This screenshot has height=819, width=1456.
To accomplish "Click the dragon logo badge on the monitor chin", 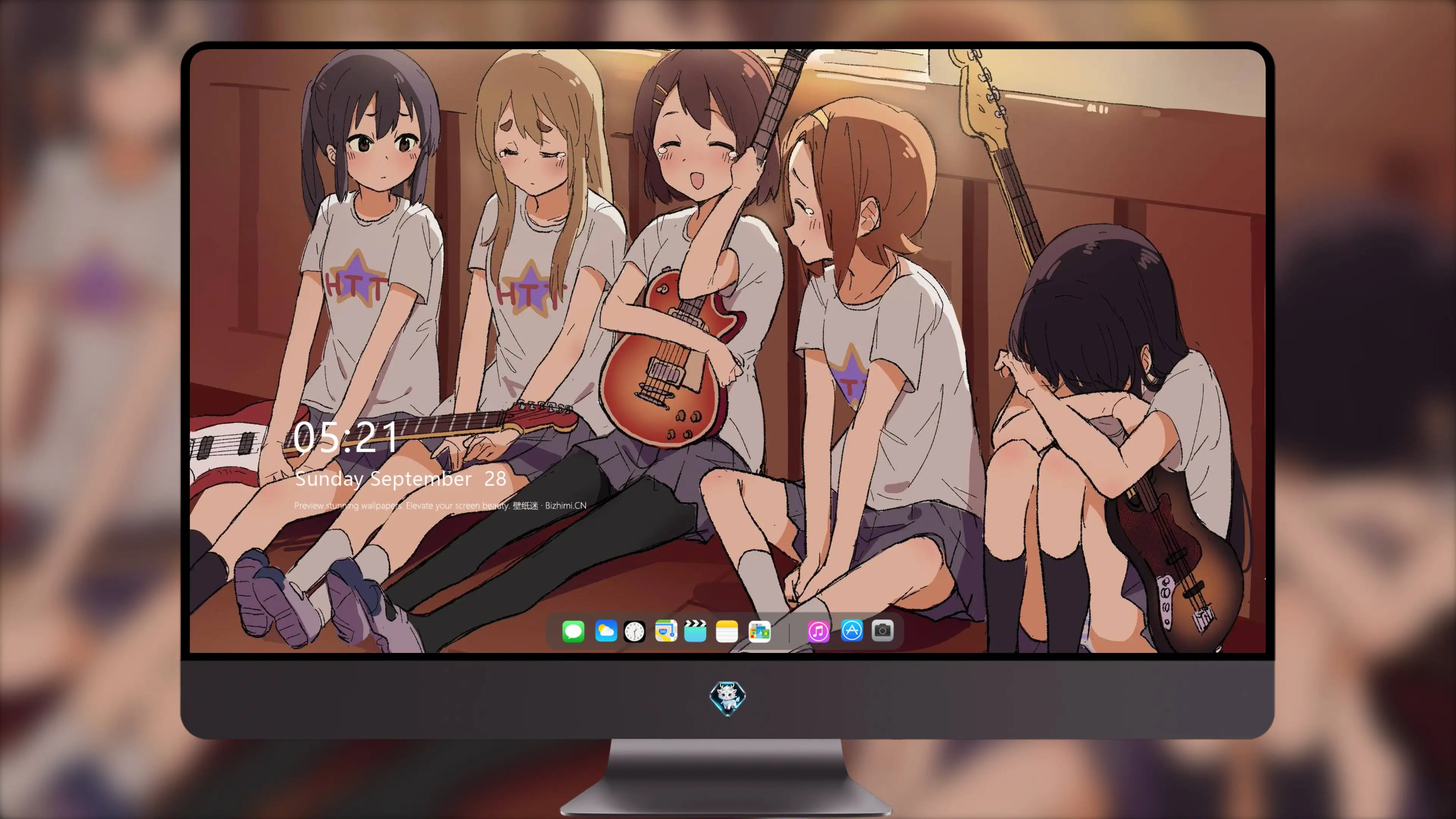I will pyautogui.click(x=728, y=698).
